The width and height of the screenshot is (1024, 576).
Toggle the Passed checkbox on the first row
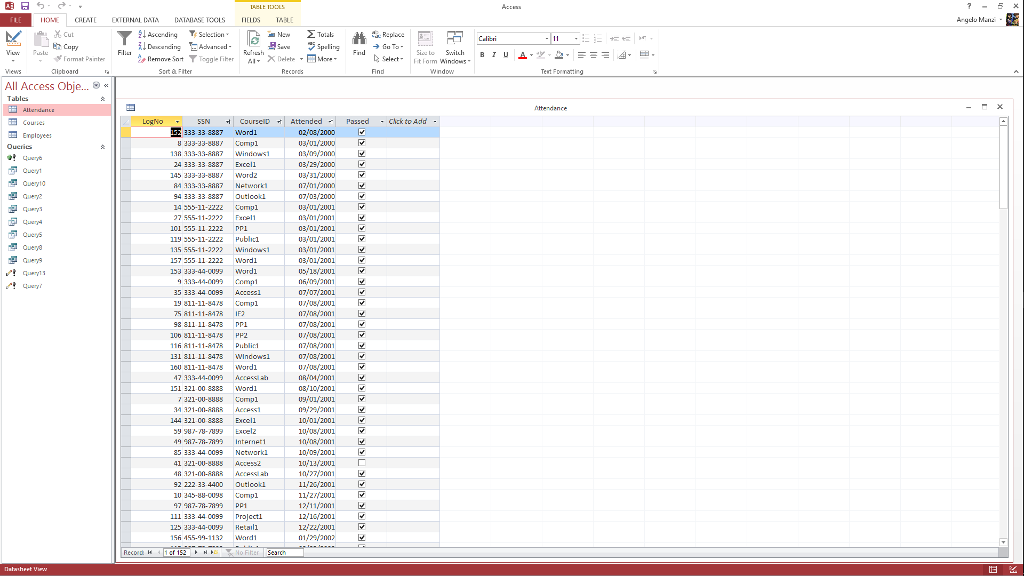(x=361, y=131)
